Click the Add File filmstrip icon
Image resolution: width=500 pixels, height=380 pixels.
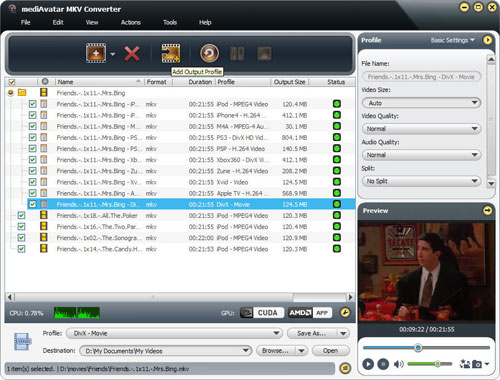96,53
